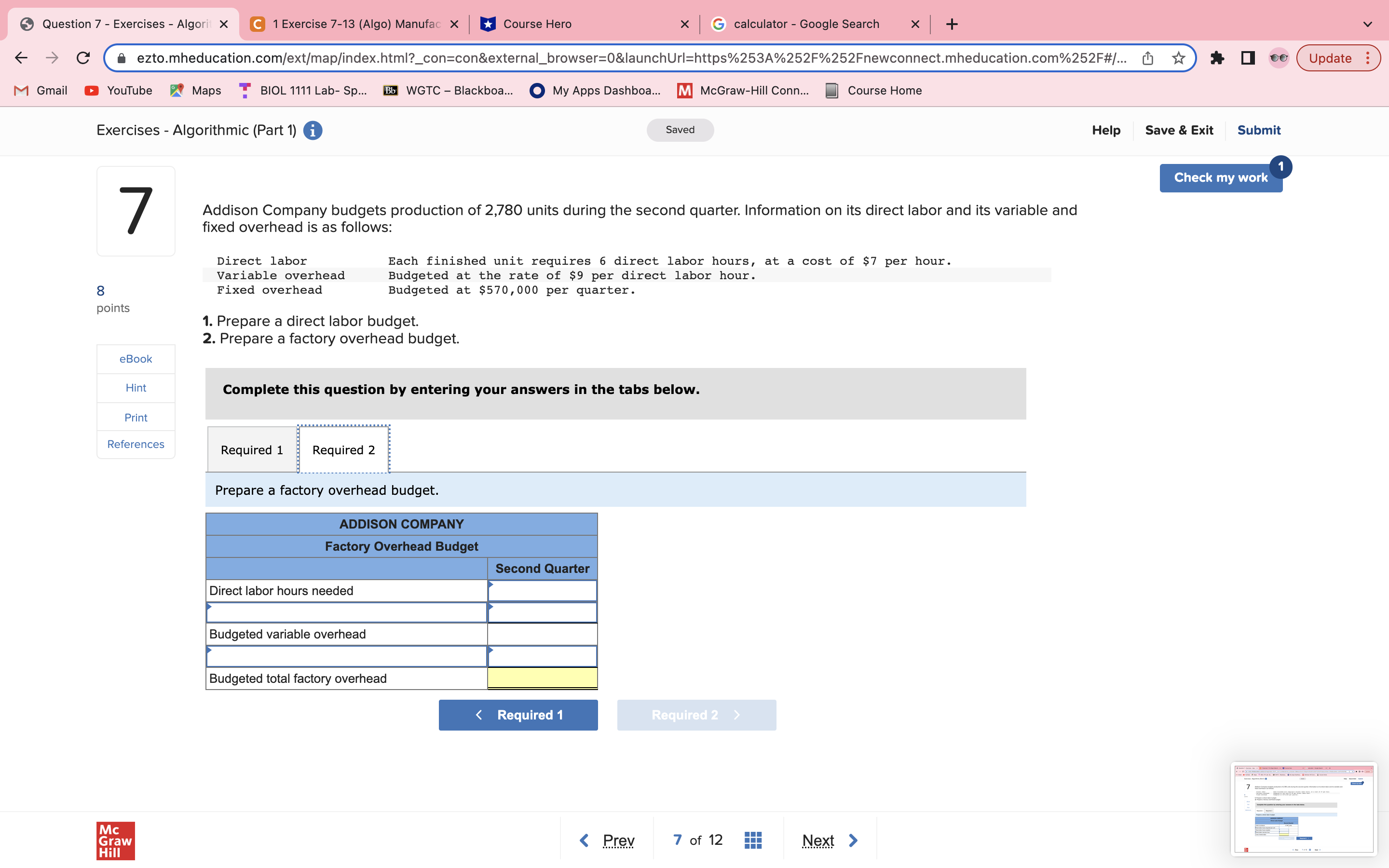Open the Hint link in the sidebar

point(136,388)
